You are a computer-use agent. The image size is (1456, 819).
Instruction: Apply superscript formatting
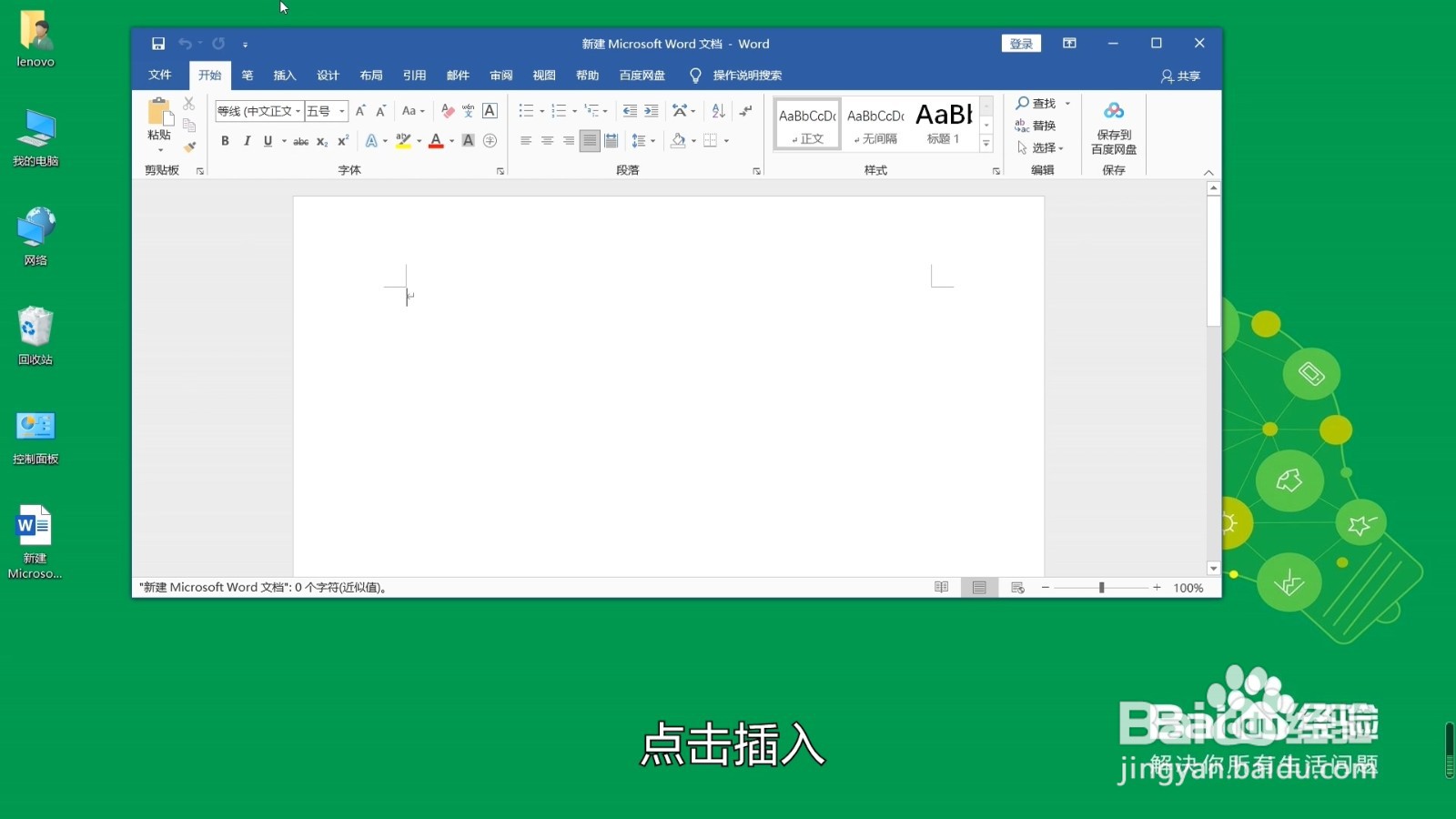pos(343,141)
